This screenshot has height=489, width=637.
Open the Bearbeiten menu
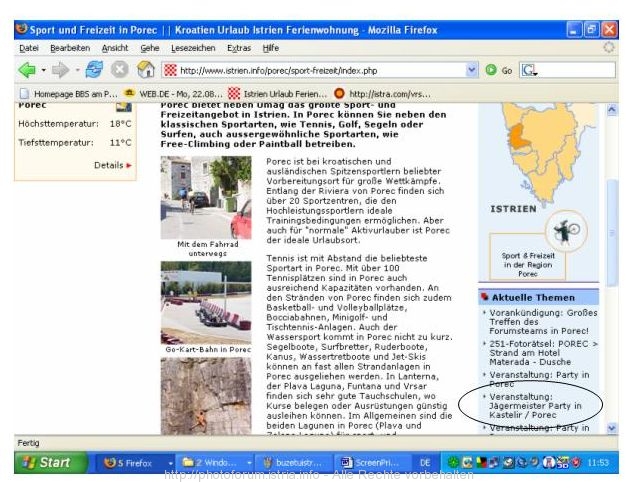click(70, 48)
